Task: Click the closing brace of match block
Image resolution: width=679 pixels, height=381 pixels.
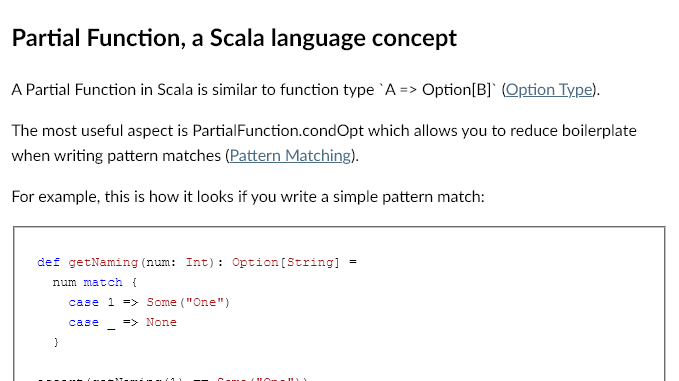Action: (x=56, y=342)
